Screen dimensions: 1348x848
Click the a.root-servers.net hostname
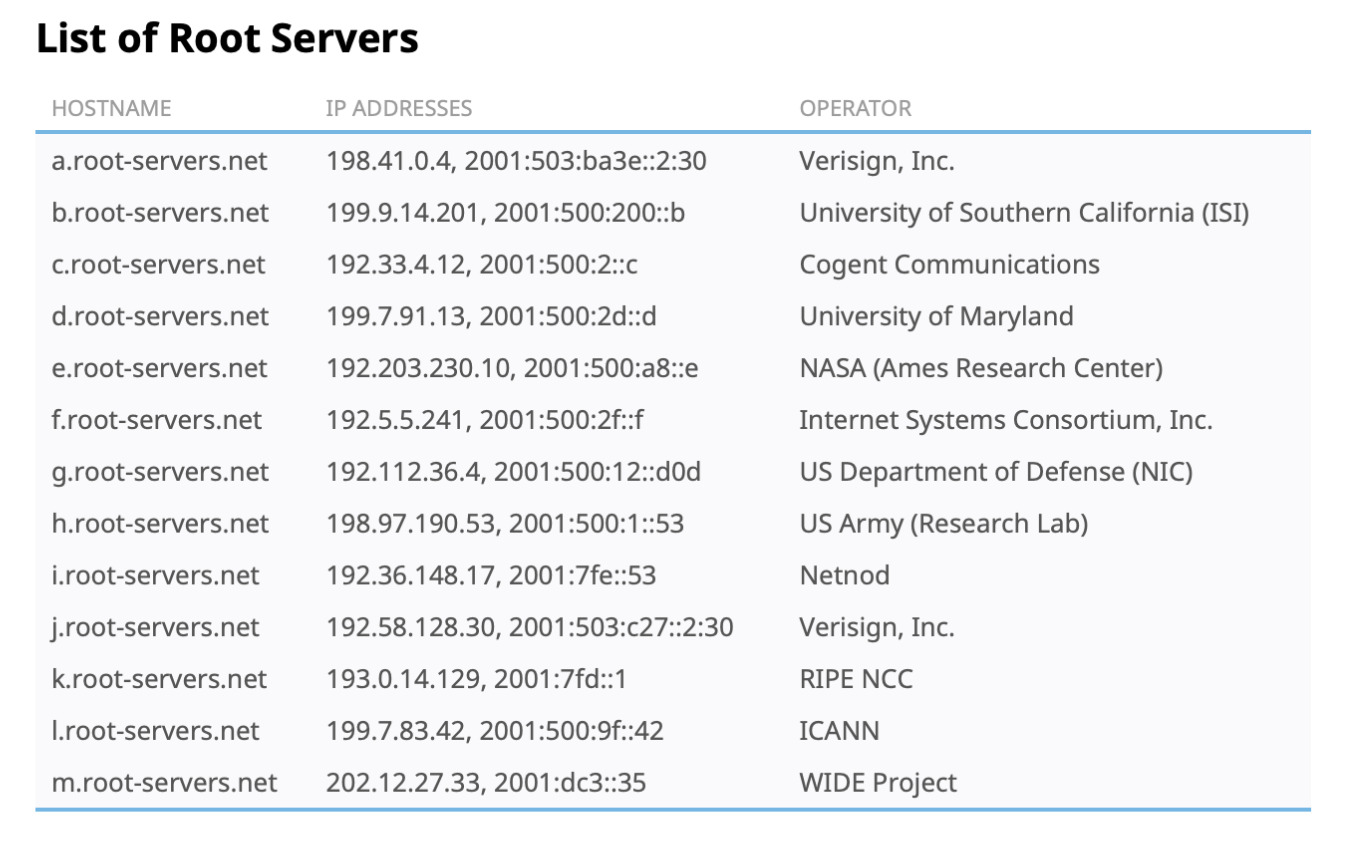pyautogui.click(x=160, y=161)
